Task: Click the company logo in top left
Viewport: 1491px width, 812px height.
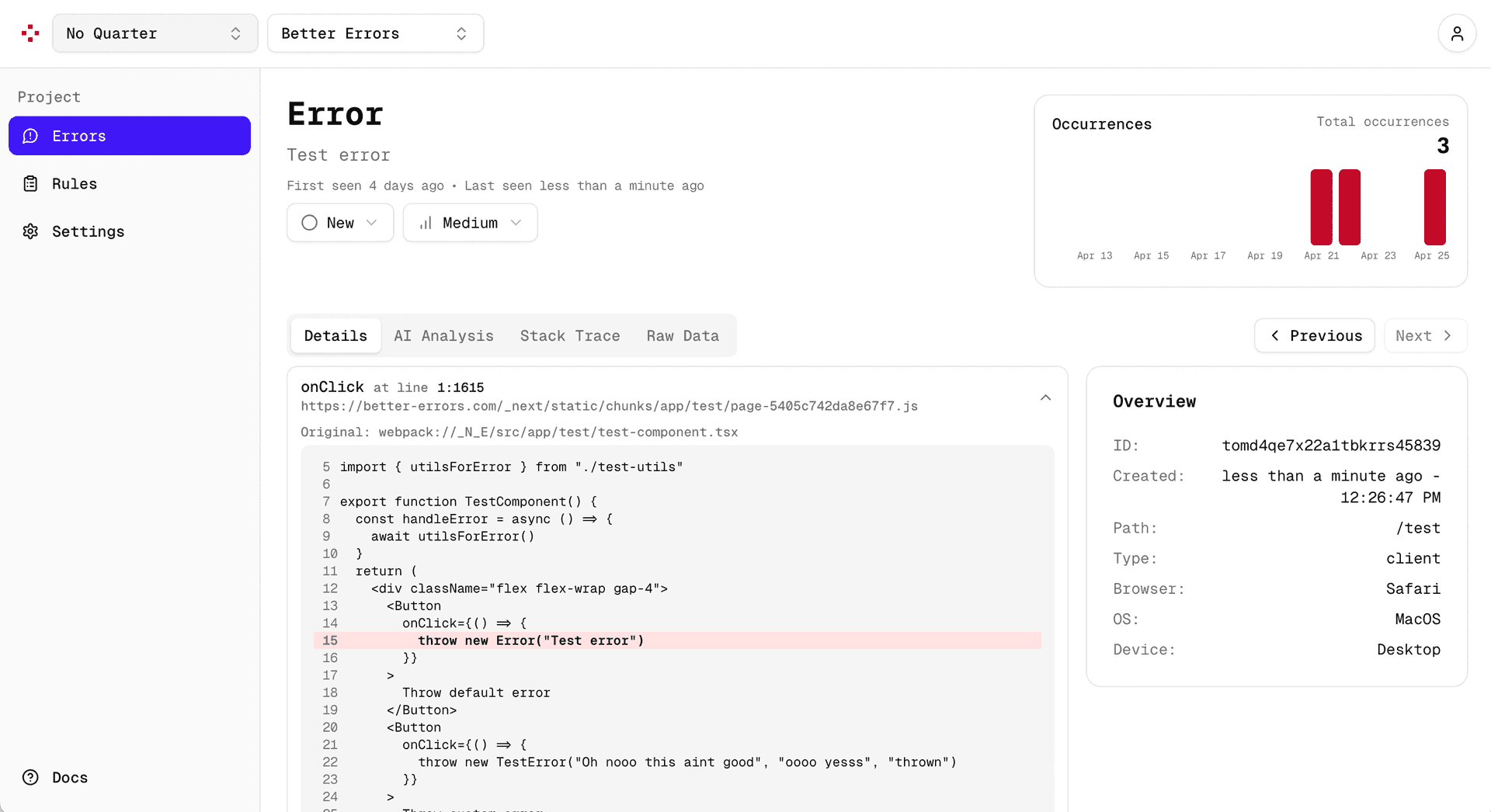Action: (30, 33)
